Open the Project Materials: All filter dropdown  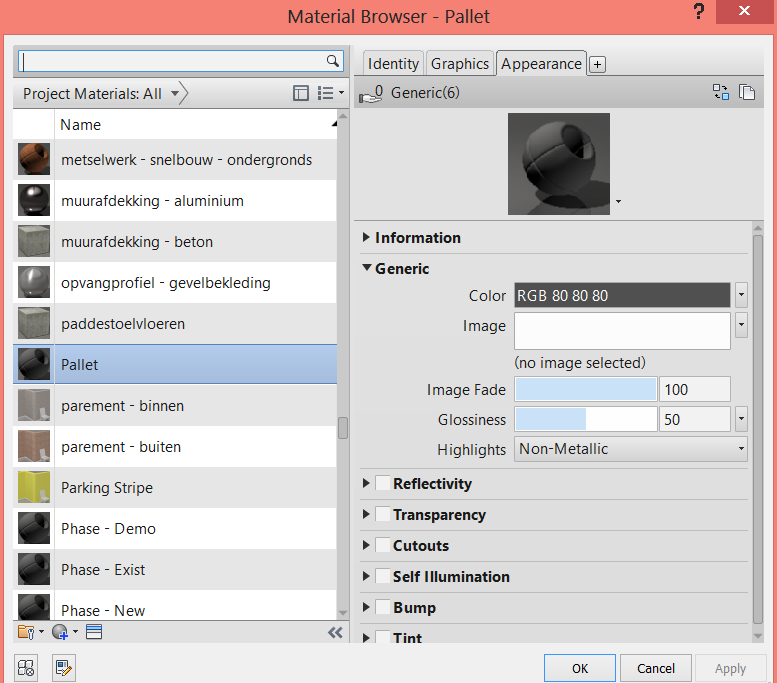coord(175,94)
